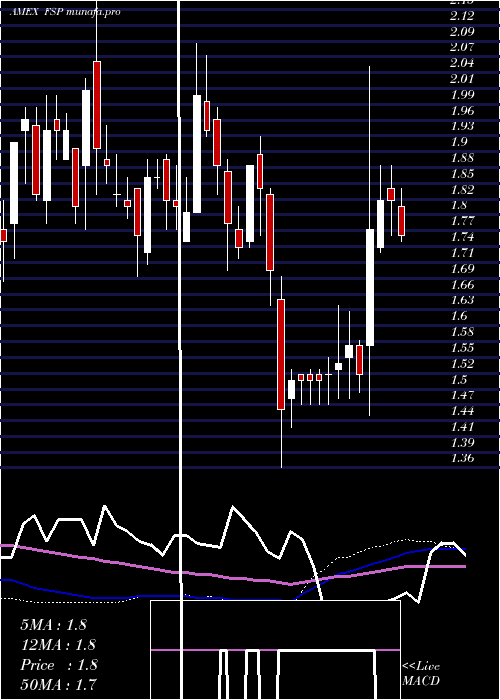Click the 1.99 price axis label
Screen dimensions: 500x700
click(x=462, y=95)
